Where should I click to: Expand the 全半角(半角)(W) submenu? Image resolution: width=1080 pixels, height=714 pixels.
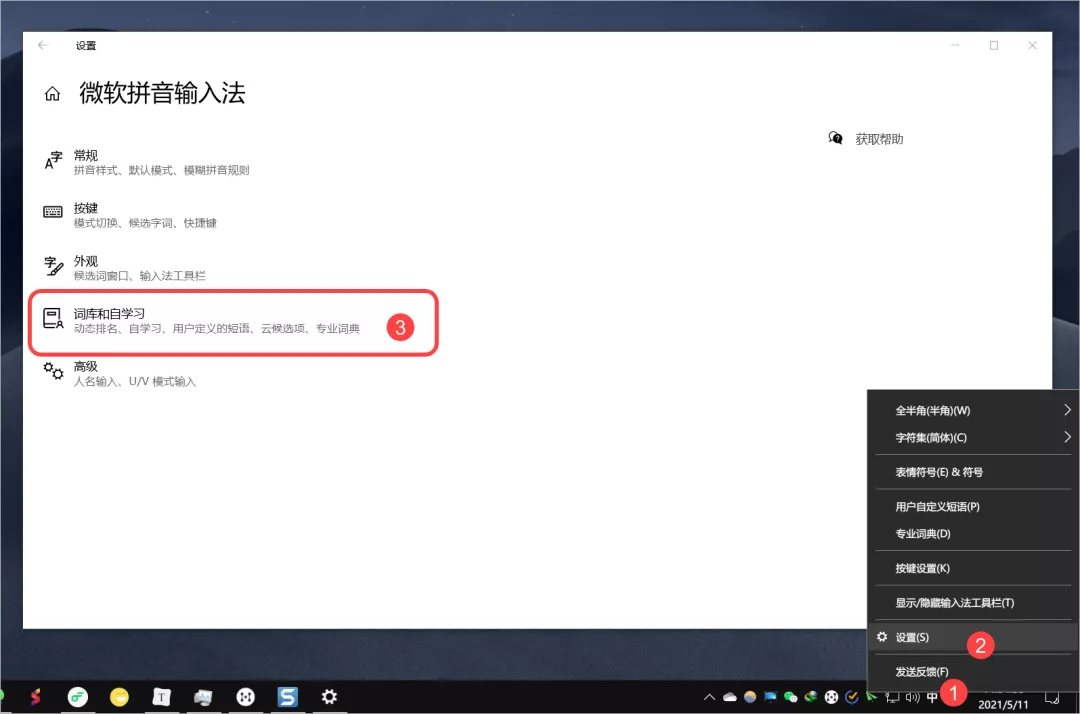(x=973, y=410)
